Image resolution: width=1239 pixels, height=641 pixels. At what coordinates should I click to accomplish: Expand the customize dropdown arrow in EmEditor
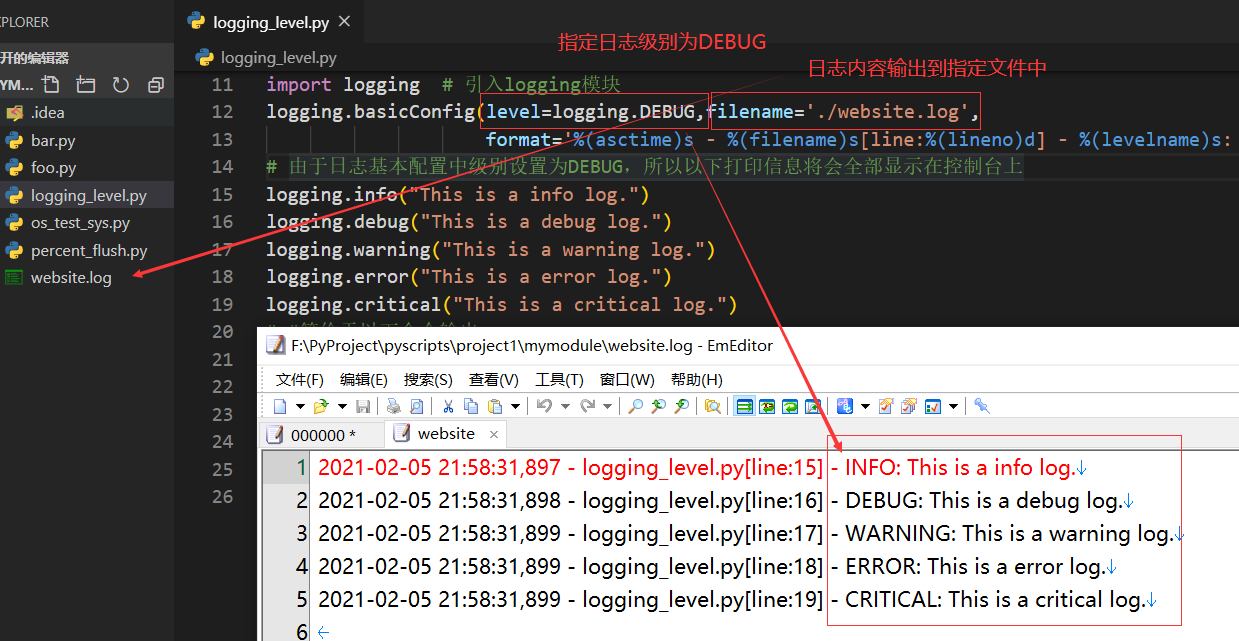point(953,406)
